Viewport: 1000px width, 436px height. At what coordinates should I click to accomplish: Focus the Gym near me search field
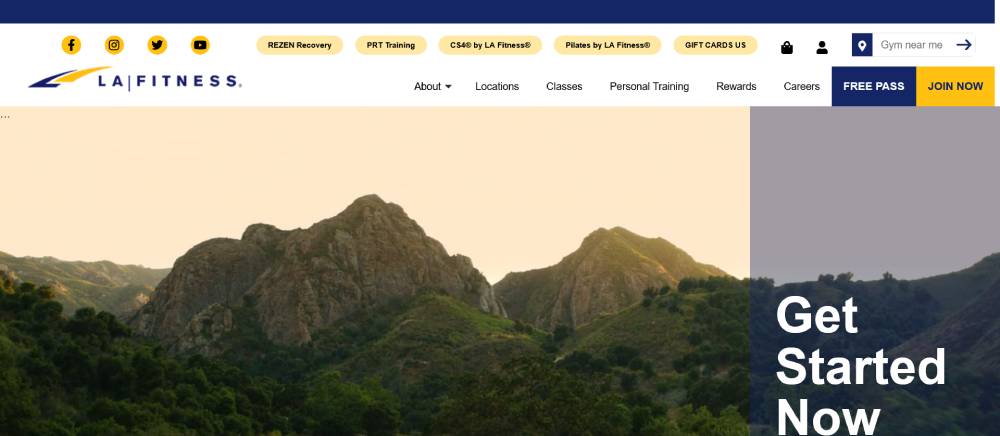coord(913,45)
